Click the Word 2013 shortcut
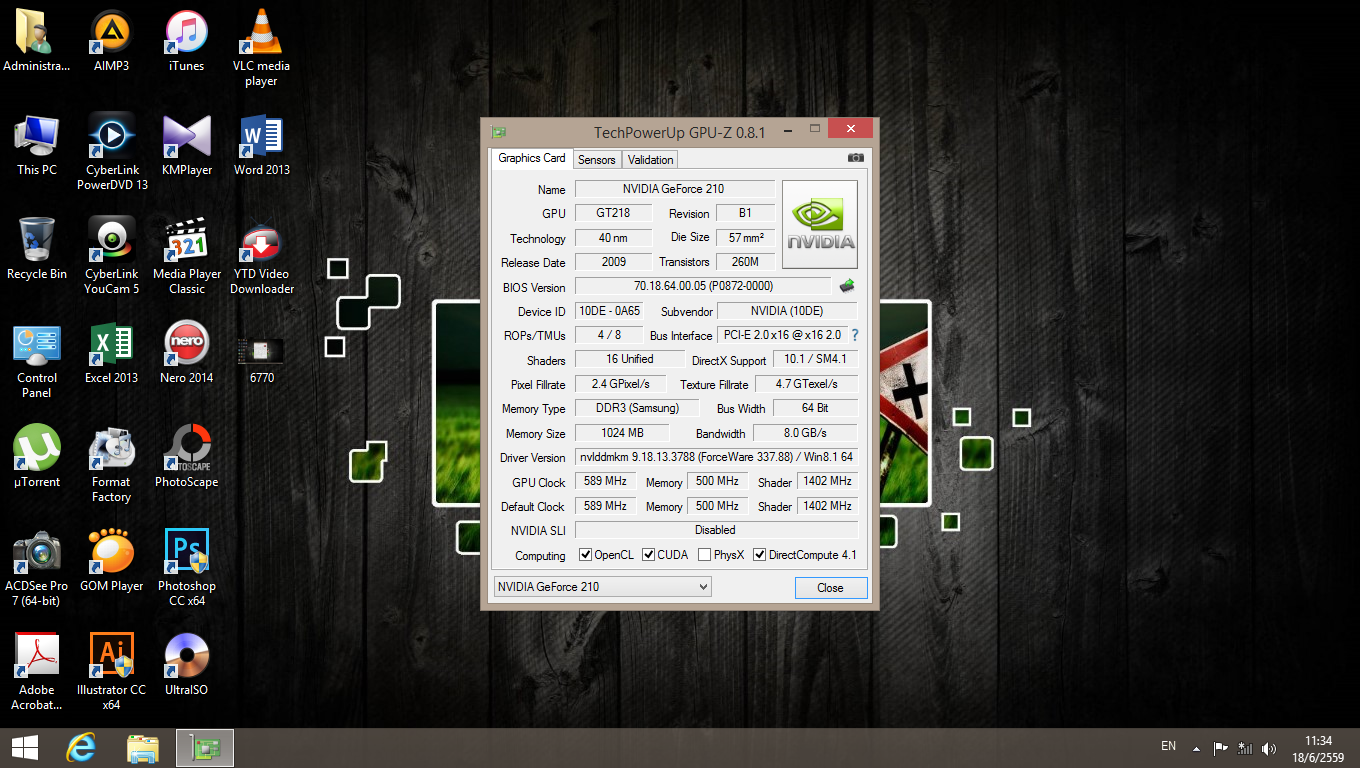 pos(261,145)
